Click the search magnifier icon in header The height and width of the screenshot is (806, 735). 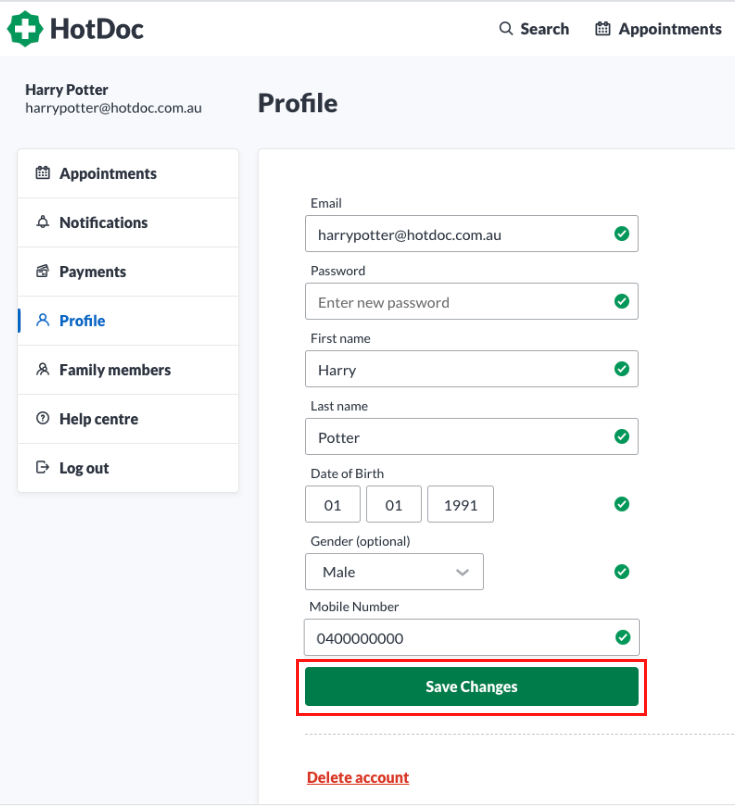click(506, 28)
